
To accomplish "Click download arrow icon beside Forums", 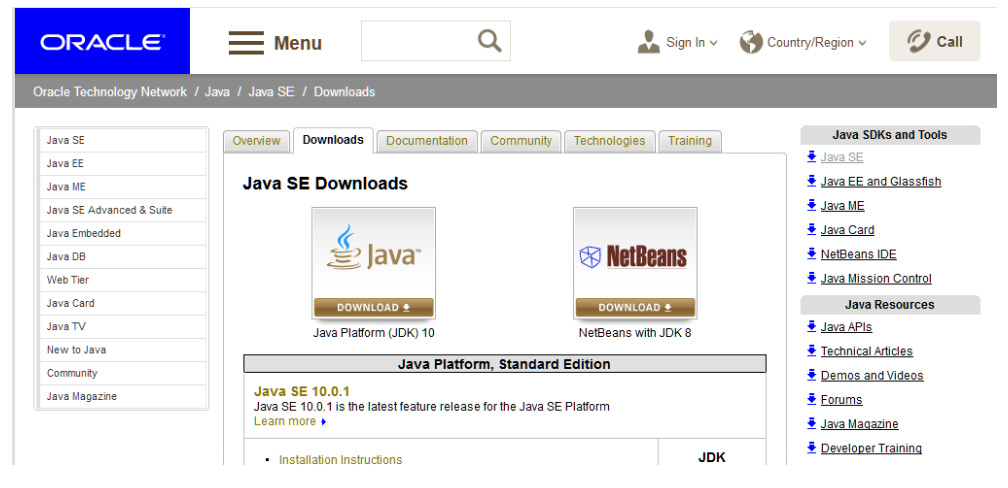I will tap(811, 399).
